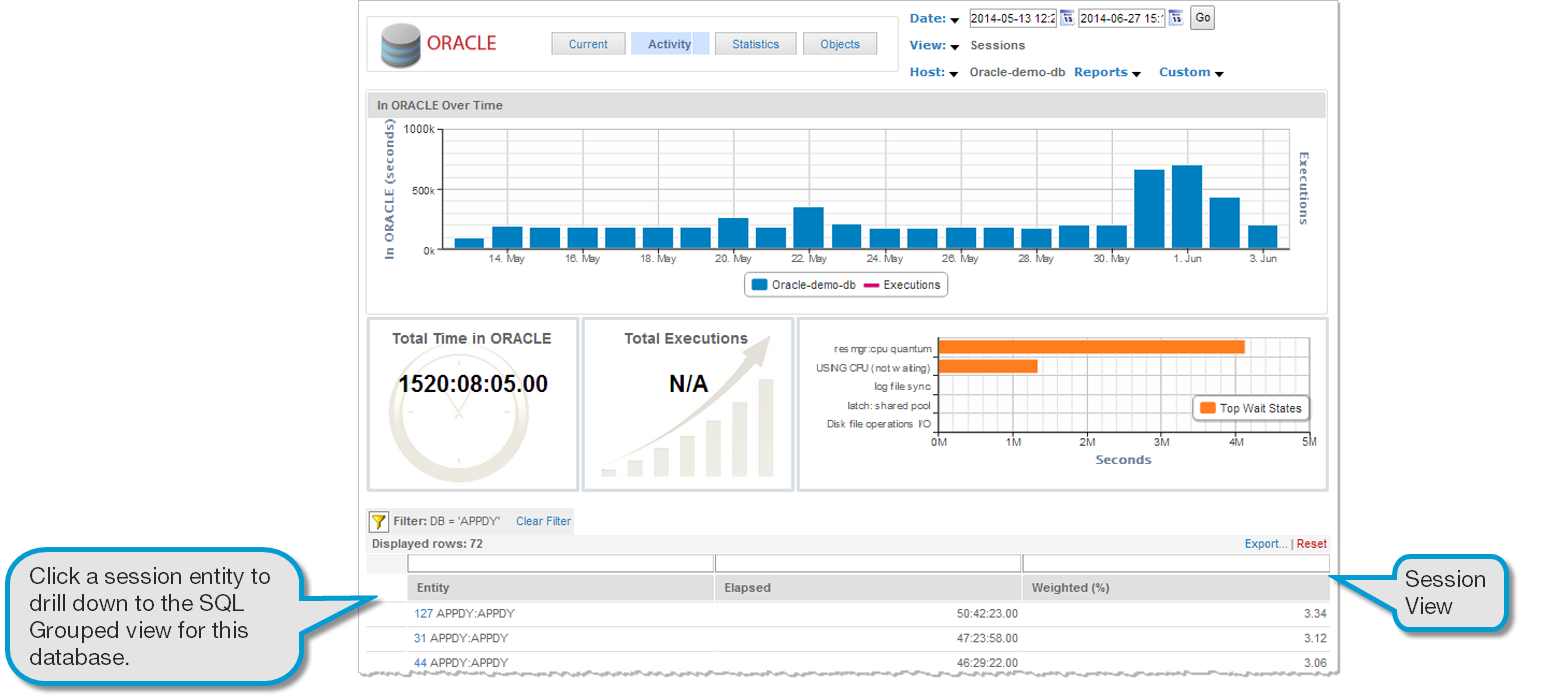Image resolution: width=1553 pixels, height=696 pixels.
Task: Click the yellow filter funnel icon
Action: (x=379, y=521)
